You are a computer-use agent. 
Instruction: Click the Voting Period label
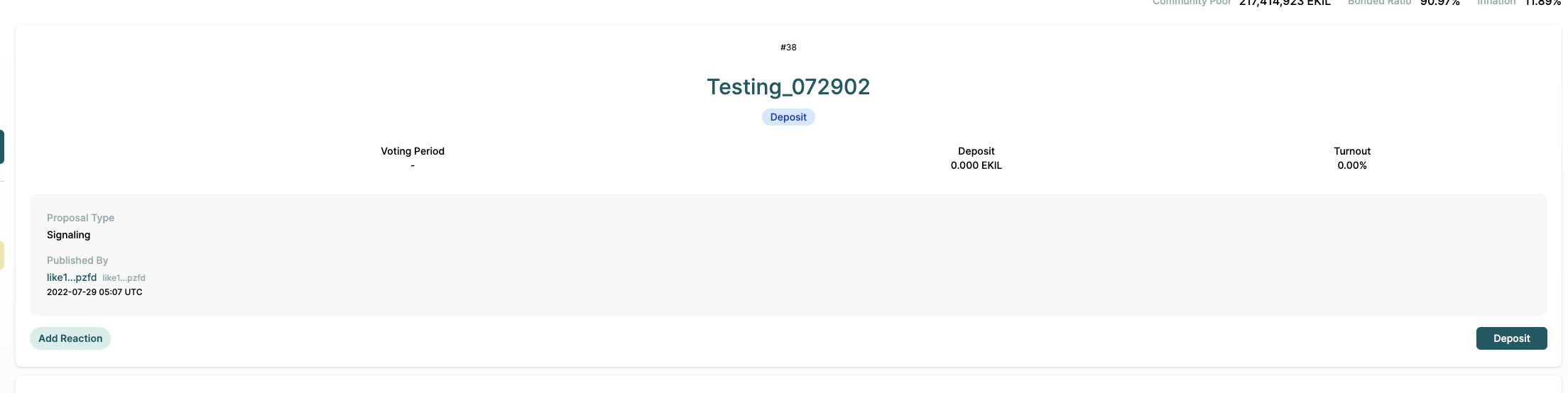pos(413,151)
